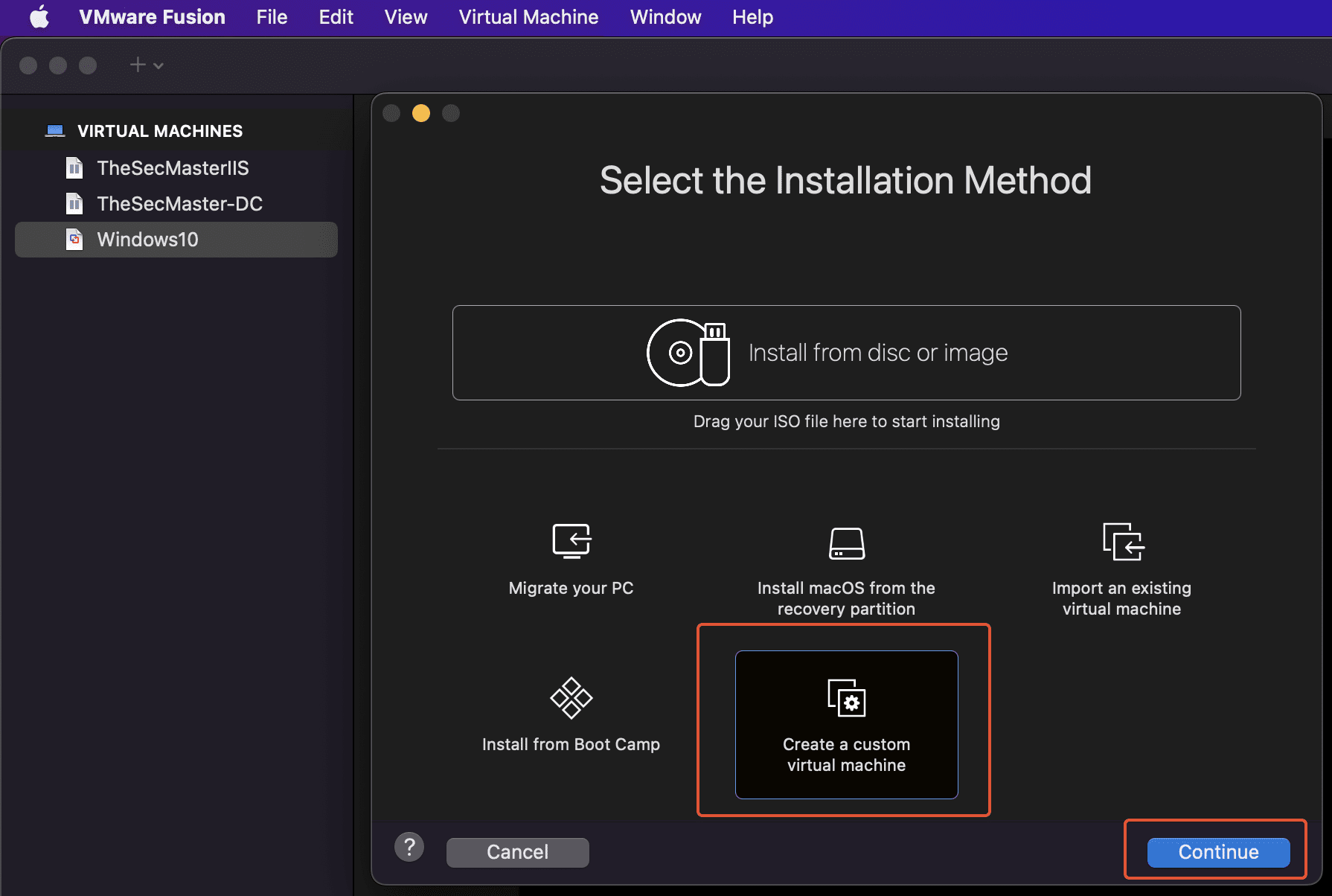Select Create a custom virtual machine label
The width and height of the screenshot is (1332, 896).
[x=847, y=755]
